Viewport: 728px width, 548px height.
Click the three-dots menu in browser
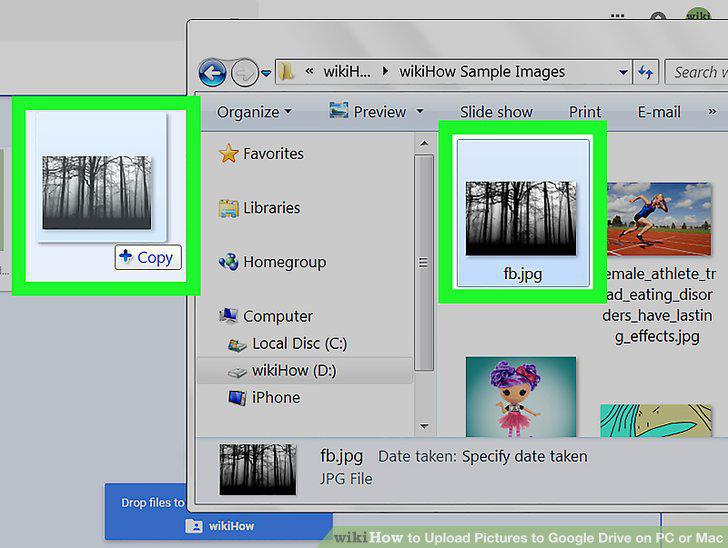617,15
